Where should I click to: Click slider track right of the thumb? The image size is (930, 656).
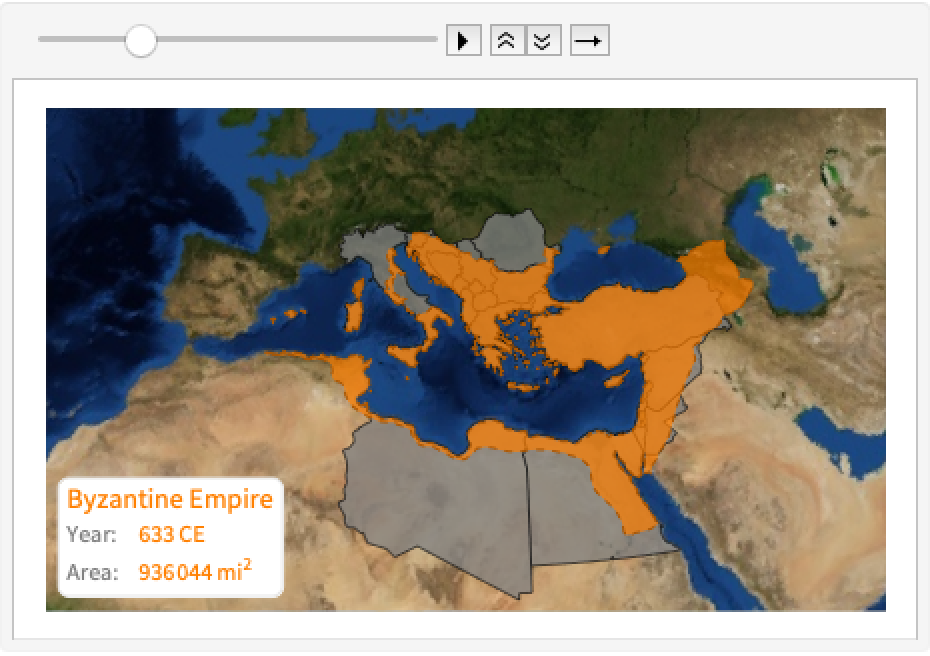[300, 40]
